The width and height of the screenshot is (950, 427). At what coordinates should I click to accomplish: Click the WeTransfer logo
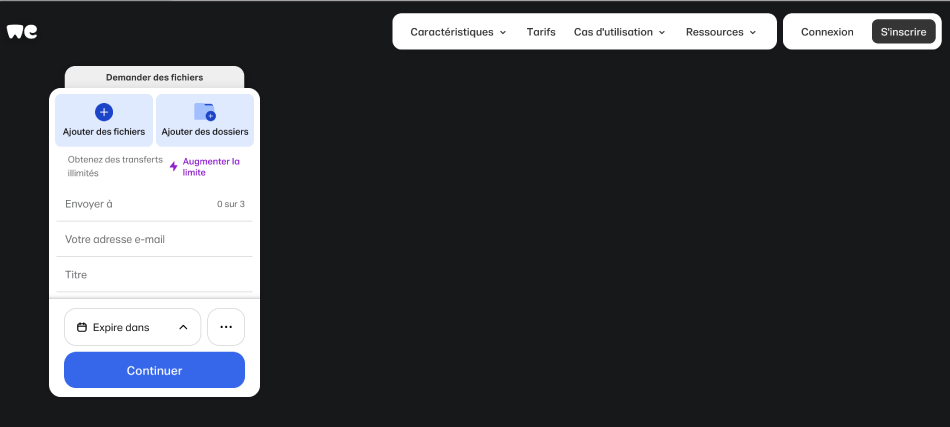[x=22, y=31]
